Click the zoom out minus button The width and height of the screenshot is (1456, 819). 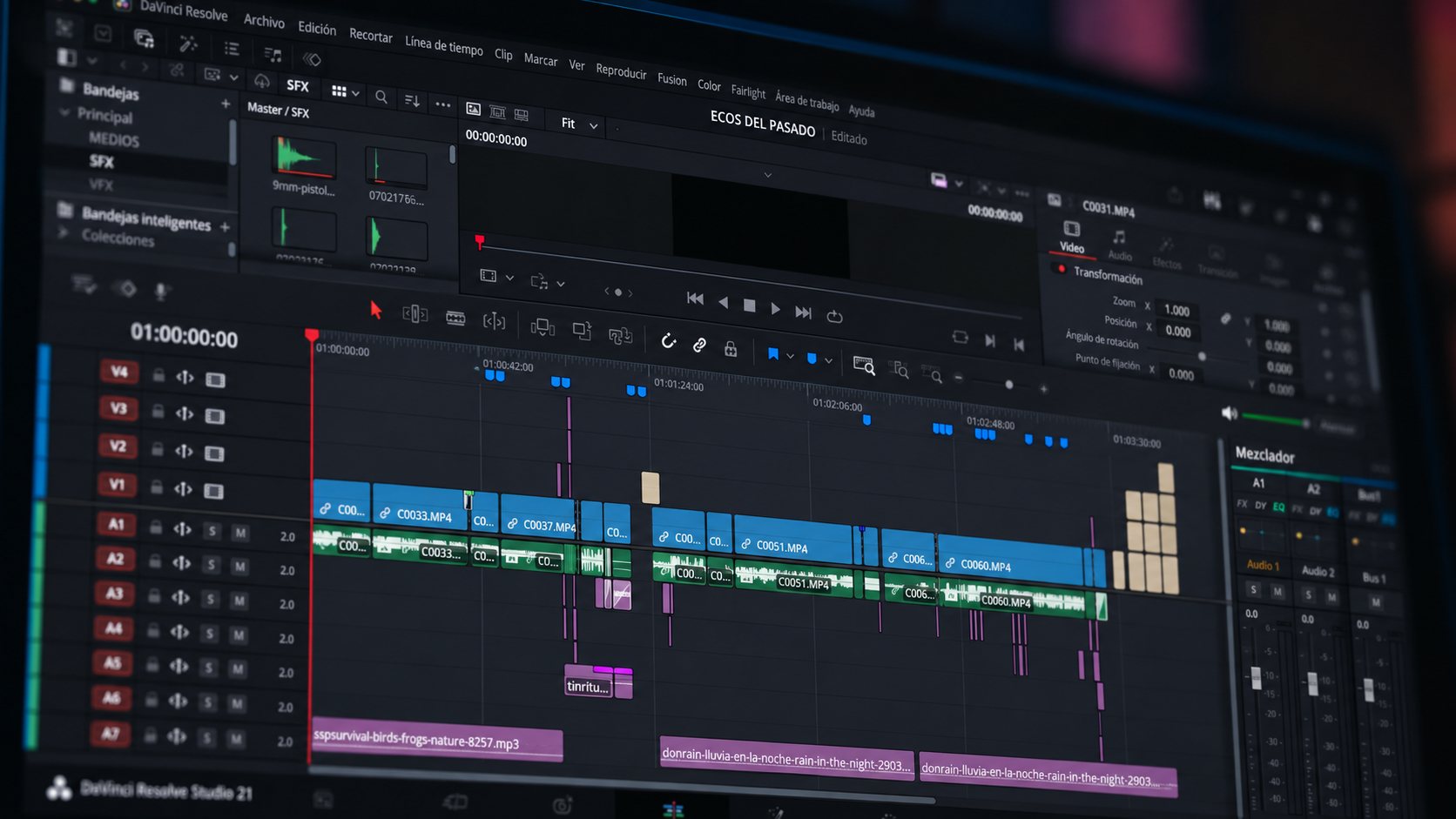[959, 378]
